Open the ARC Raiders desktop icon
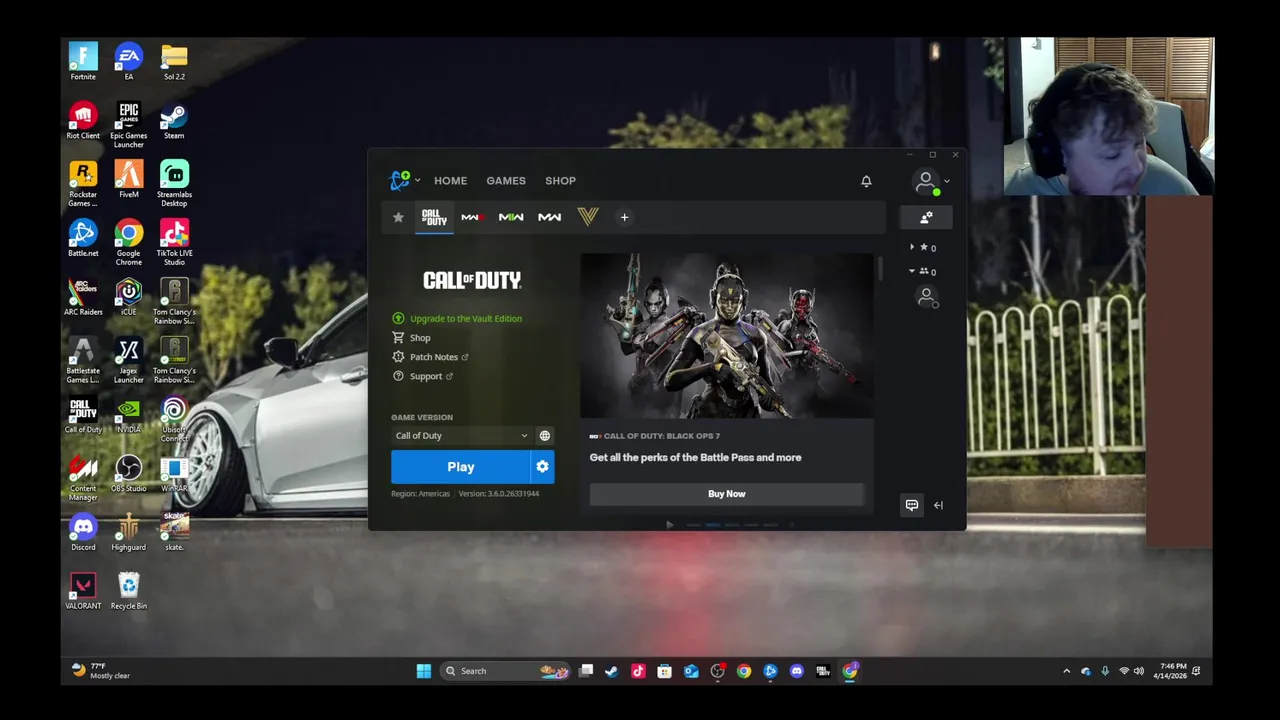Image resolution: width=1280 pixels, height=720 pixels. click(83, 297)
